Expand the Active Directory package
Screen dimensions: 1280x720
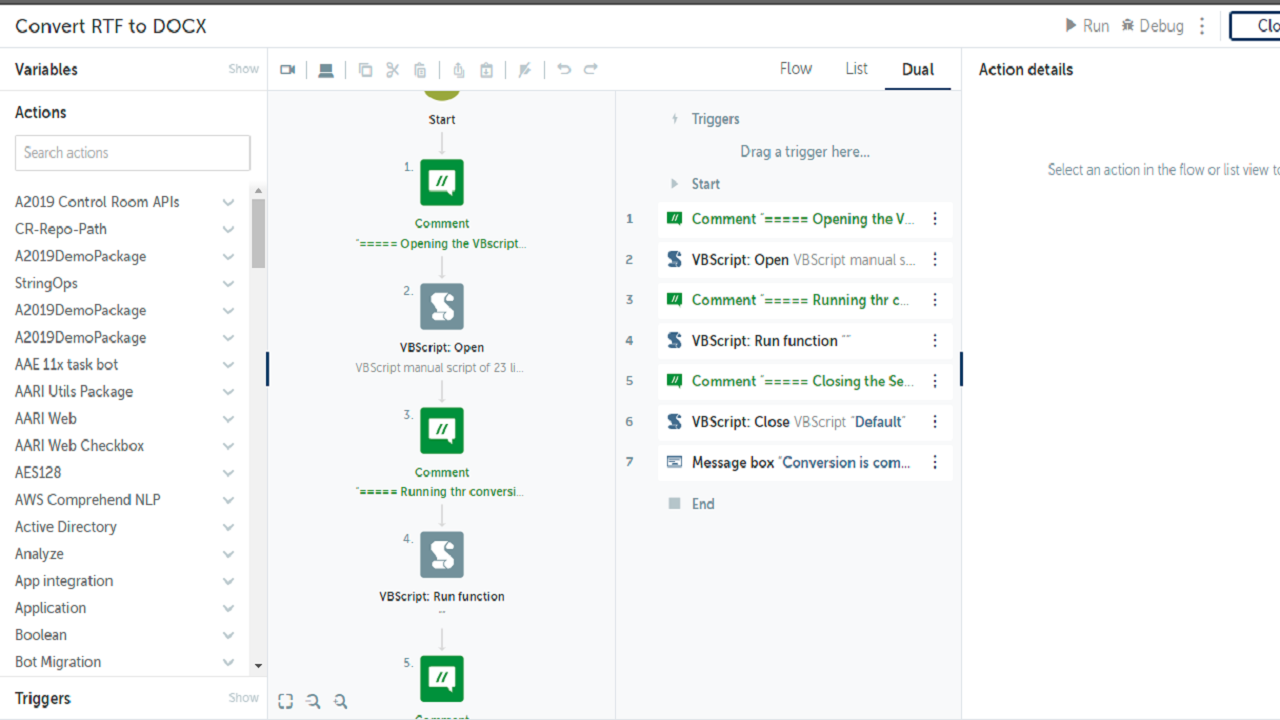(228, 527)
